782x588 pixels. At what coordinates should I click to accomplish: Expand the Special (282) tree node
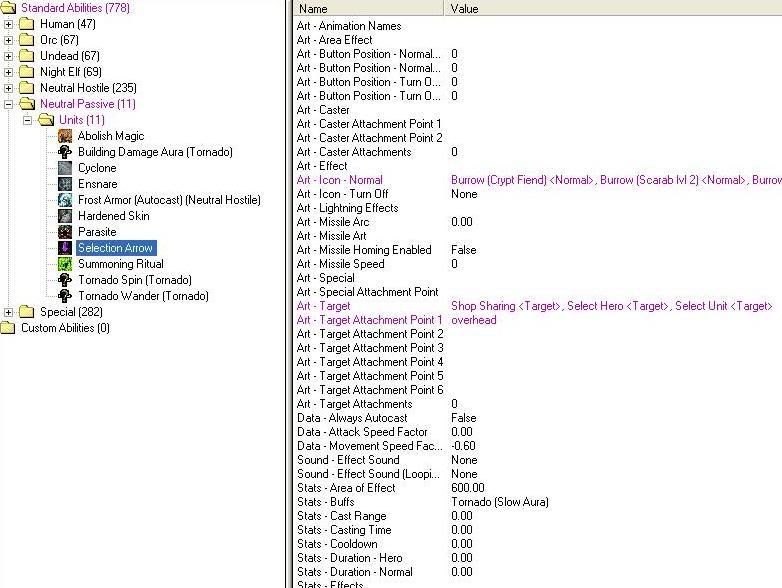[8, 312]
